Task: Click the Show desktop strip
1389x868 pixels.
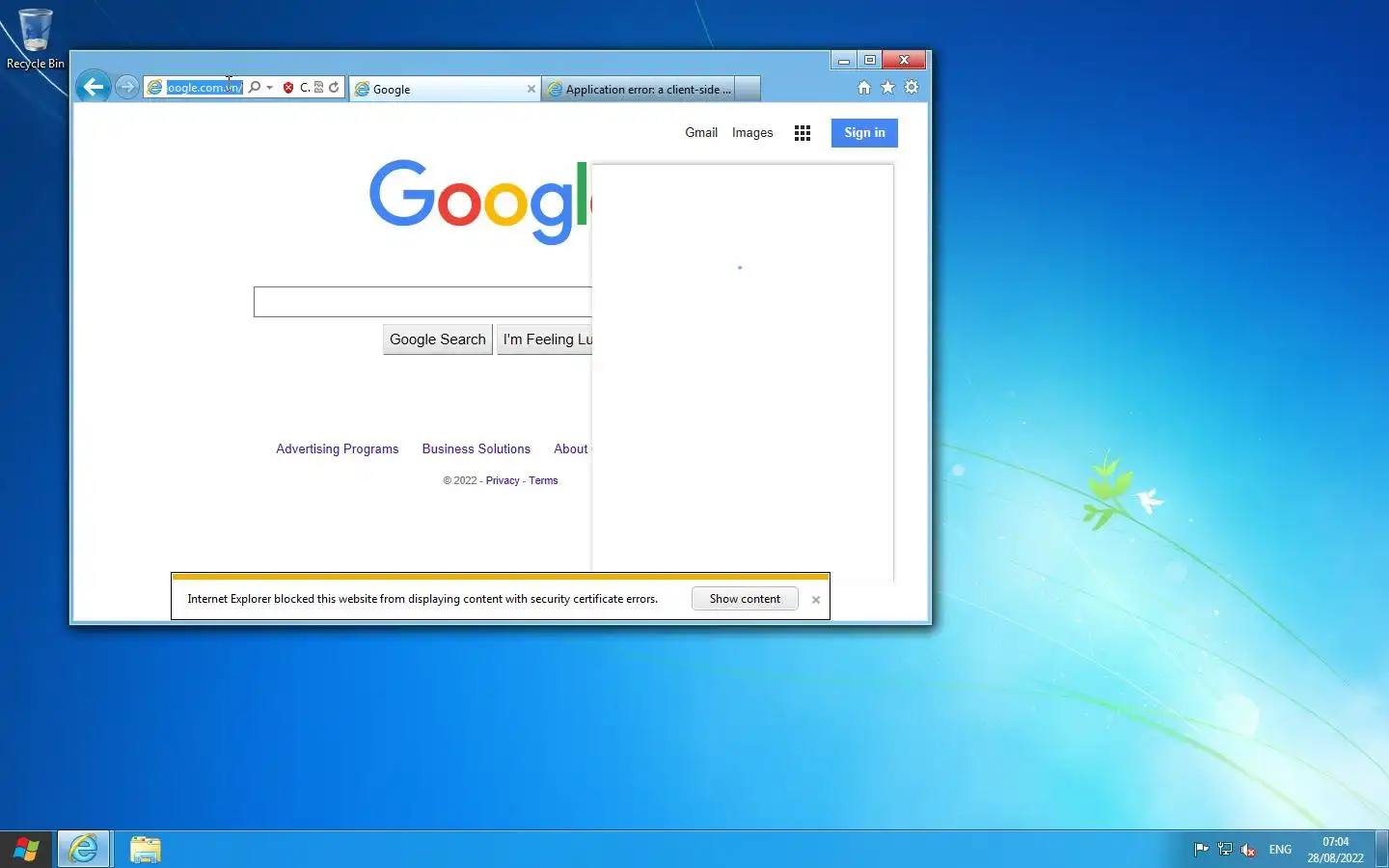Action: (1382, 850)
